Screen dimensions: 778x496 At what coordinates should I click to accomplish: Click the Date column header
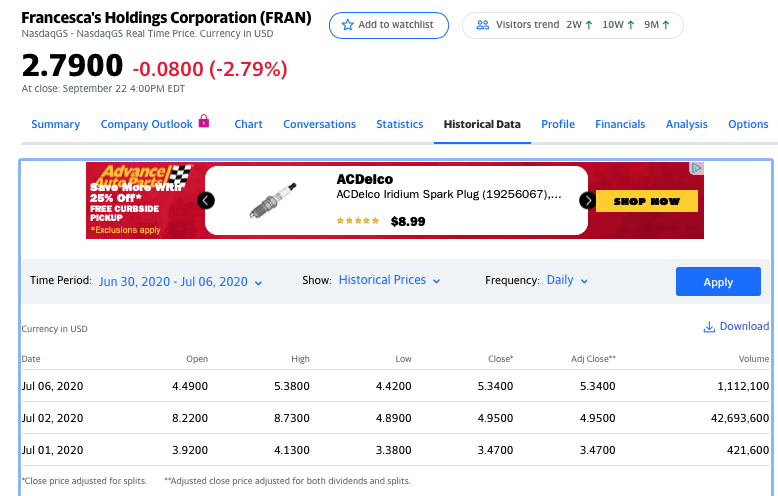[31, 359]
